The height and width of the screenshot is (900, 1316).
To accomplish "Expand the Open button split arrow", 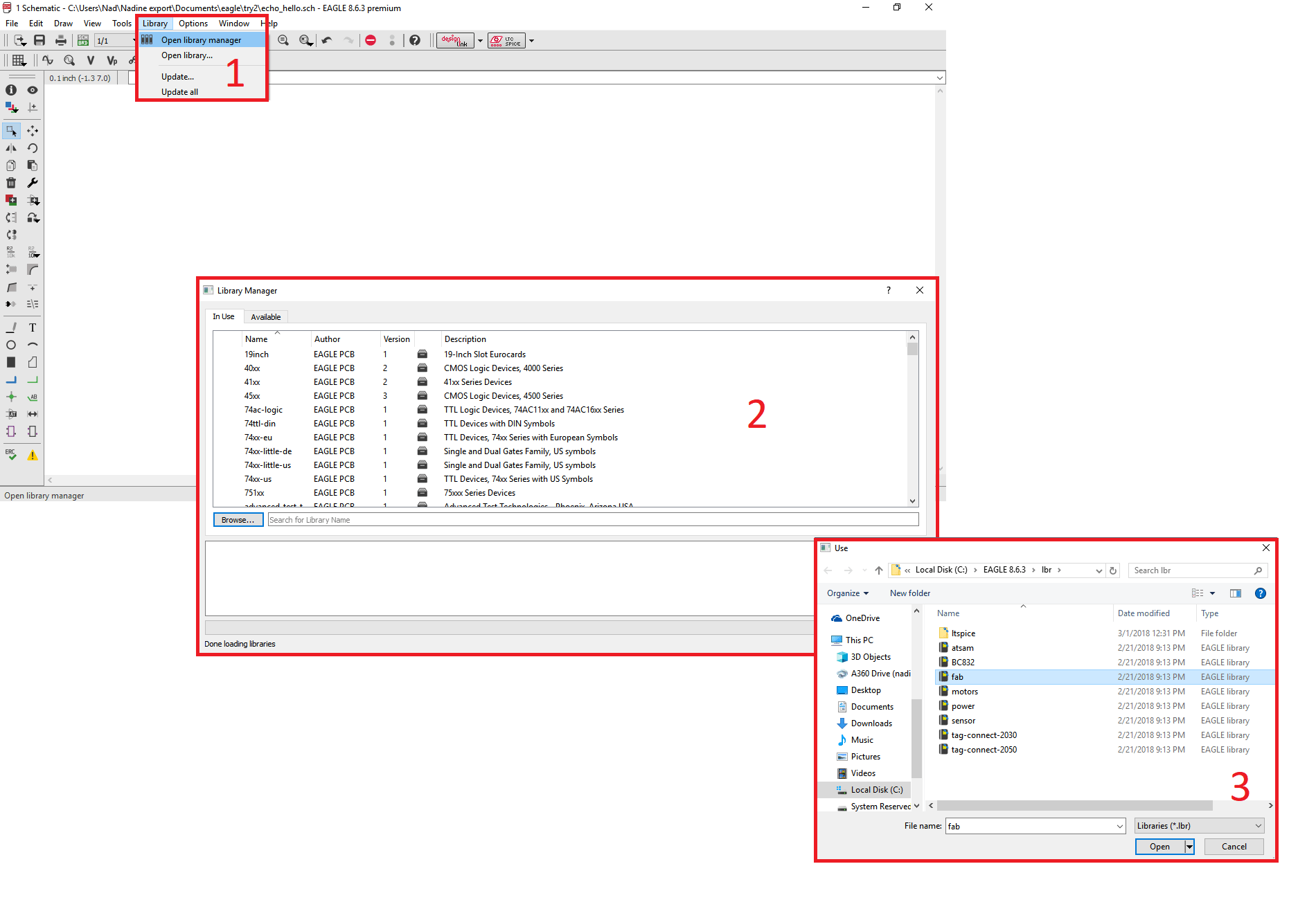I will coord(1189,847).
